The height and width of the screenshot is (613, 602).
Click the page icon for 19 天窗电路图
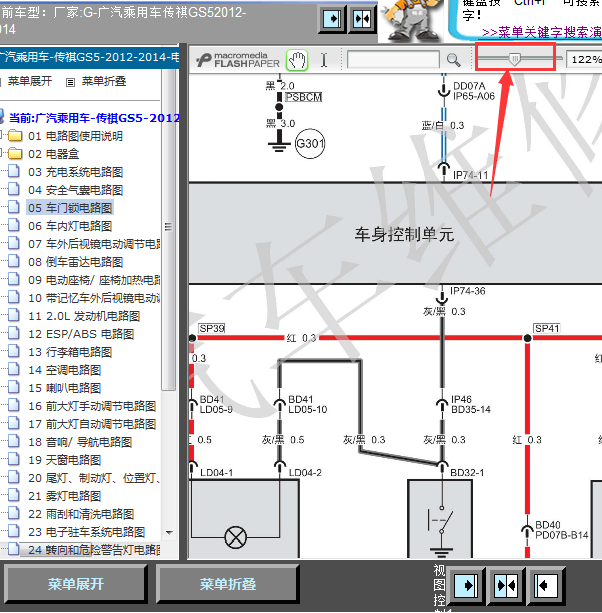pos(14,459)
